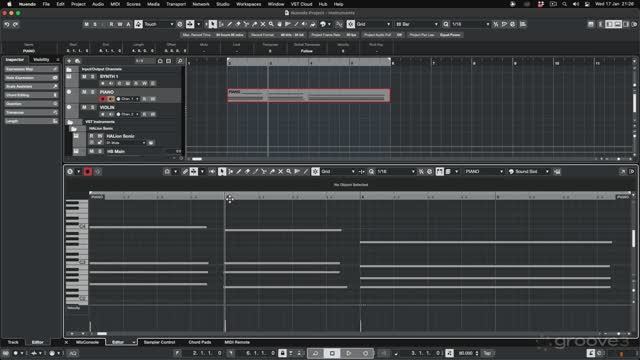Viewport: 640px width, 360px height.
Task: Select the Draw pencil tool in project toolbar
Action: pyautogui.click(x=230, y=24)
